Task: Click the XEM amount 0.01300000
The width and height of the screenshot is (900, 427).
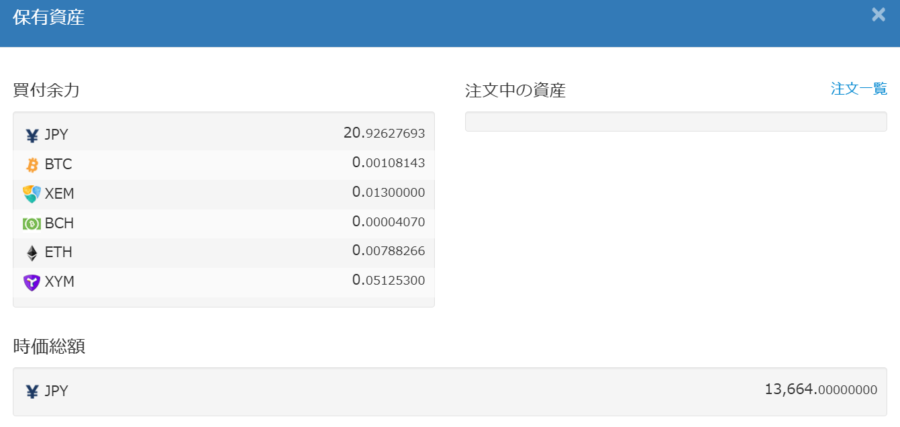Action: click(x=388, y=193)
